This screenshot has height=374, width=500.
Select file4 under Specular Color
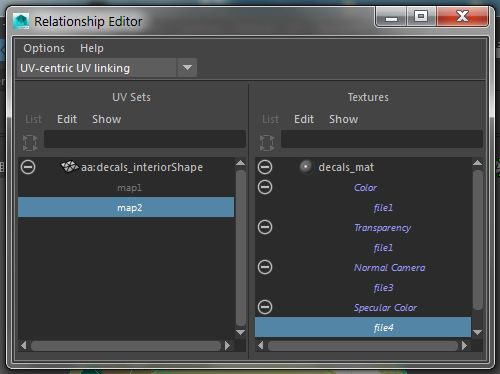coord(363,327)
